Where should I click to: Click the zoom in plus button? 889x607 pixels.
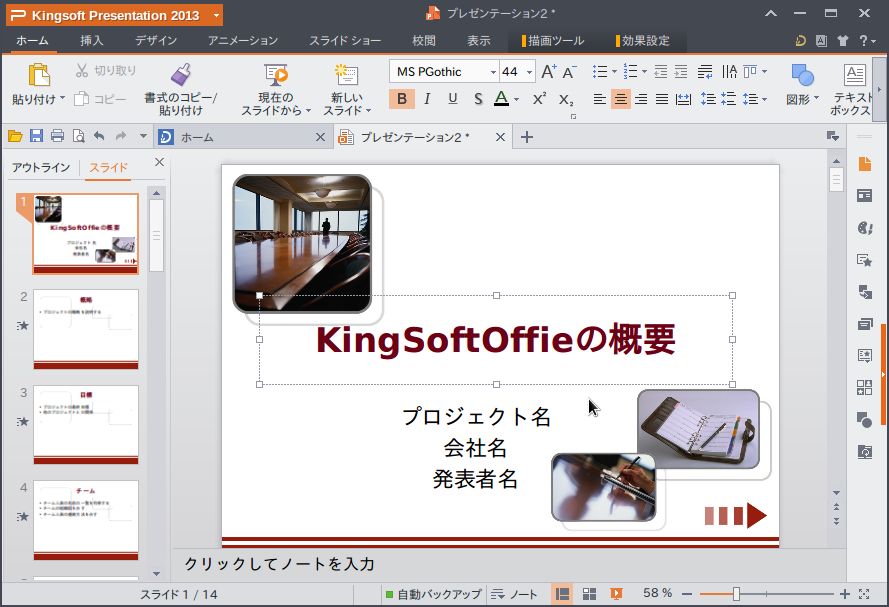845,594
